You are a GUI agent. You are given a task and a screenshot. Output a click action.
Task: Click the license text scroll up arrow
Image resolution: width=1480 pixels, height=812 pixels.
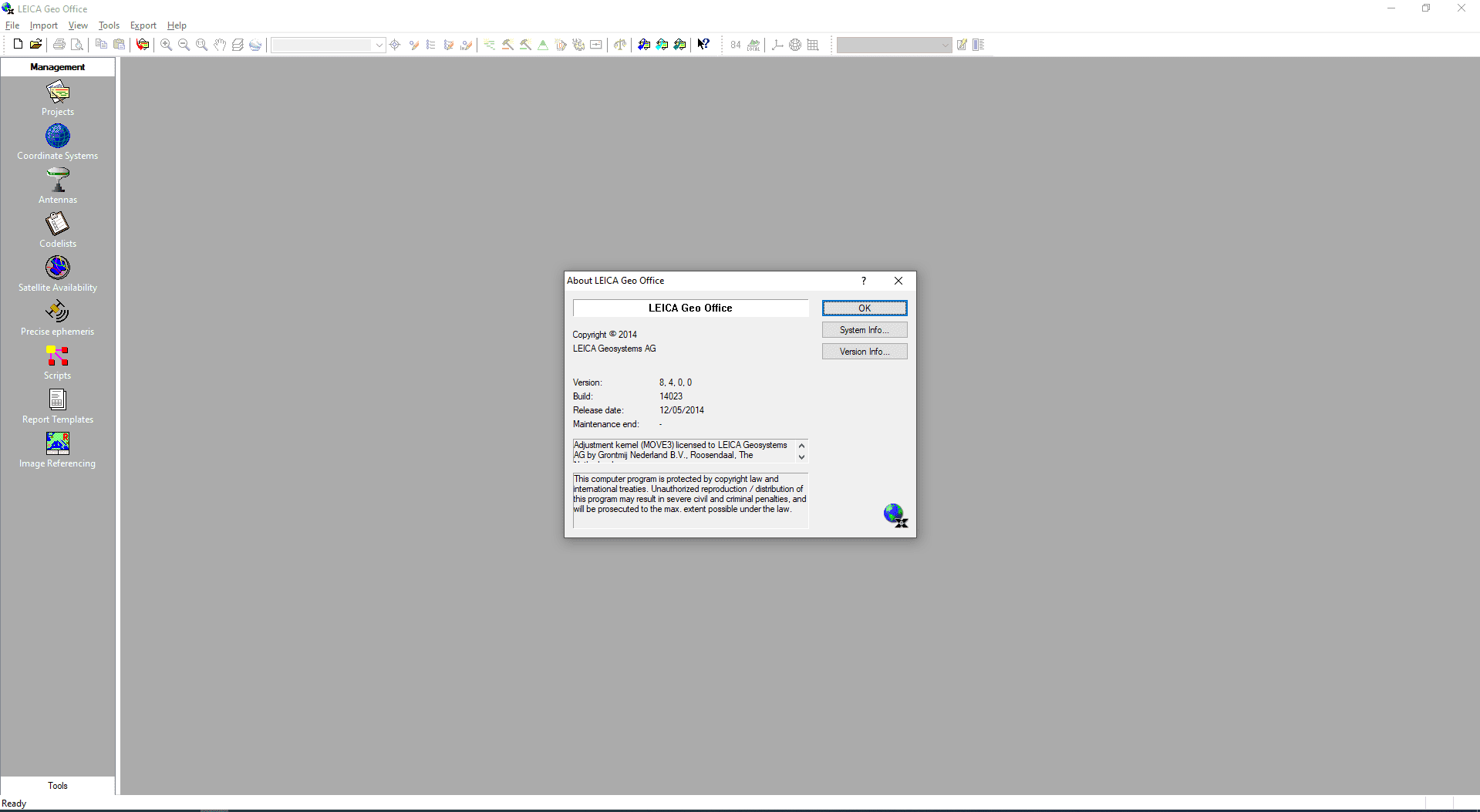(x=801, y=446)
